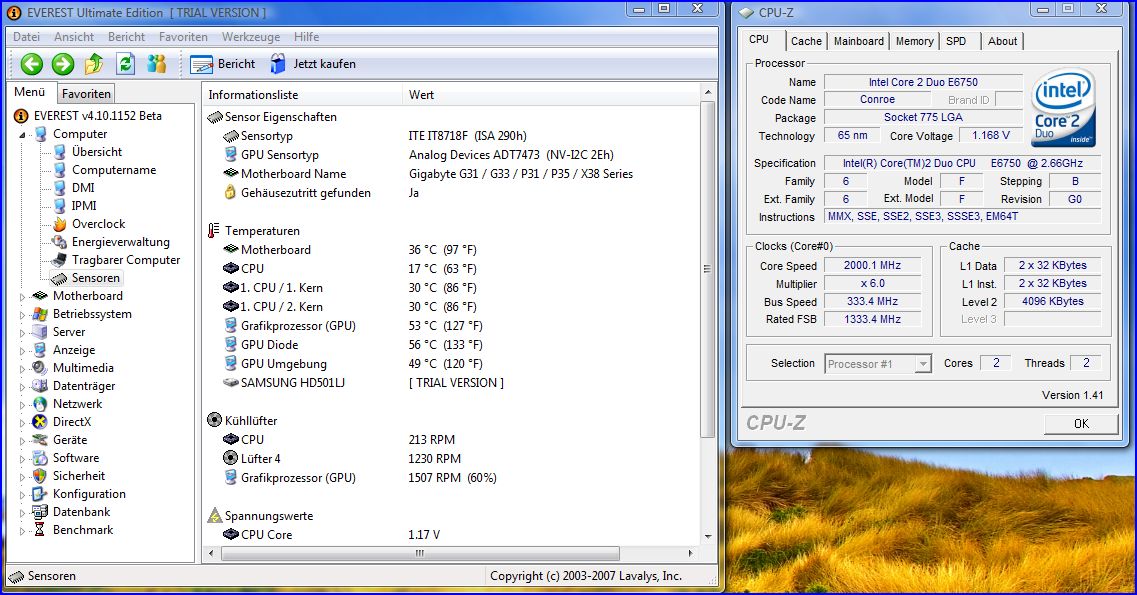Open the Ansicht menu
The height and width of the screenshot is (595, 1137).
74,37
